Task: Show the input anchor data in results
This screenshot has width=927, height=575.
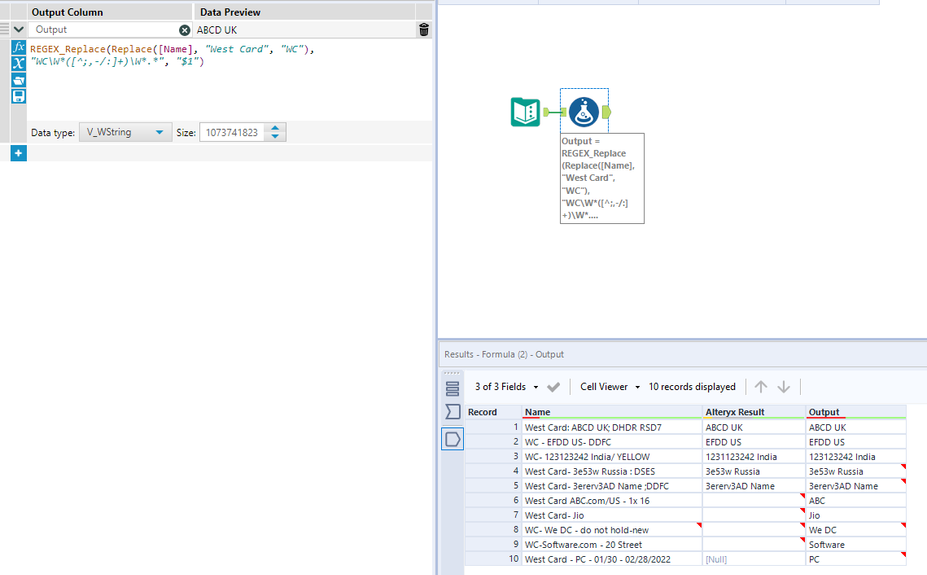Action: [x=452, y=411]
